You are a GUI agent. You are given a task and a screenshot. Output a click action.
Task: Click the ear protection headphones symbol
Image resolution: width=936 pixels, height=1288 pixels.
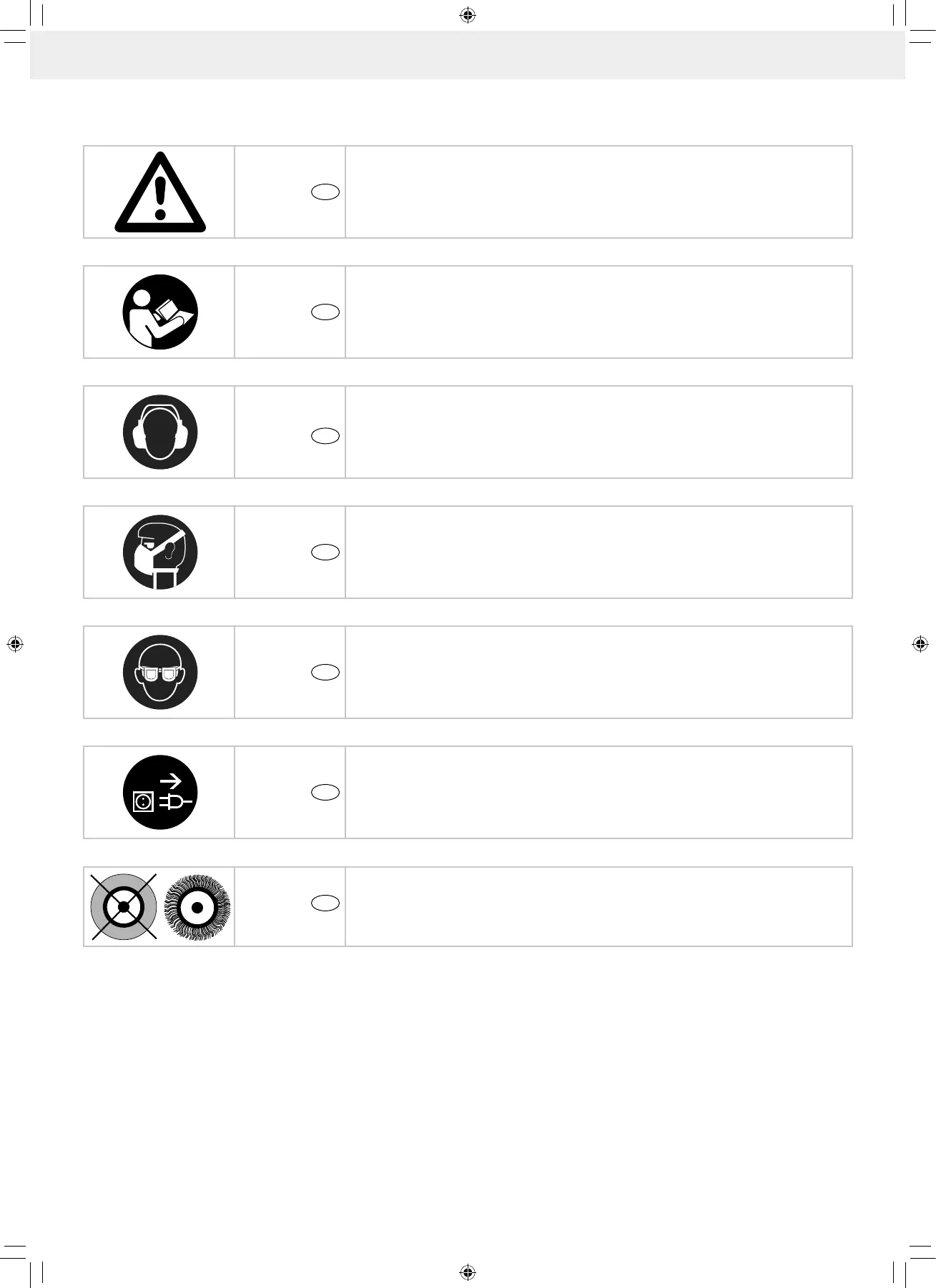click(160, 432)
